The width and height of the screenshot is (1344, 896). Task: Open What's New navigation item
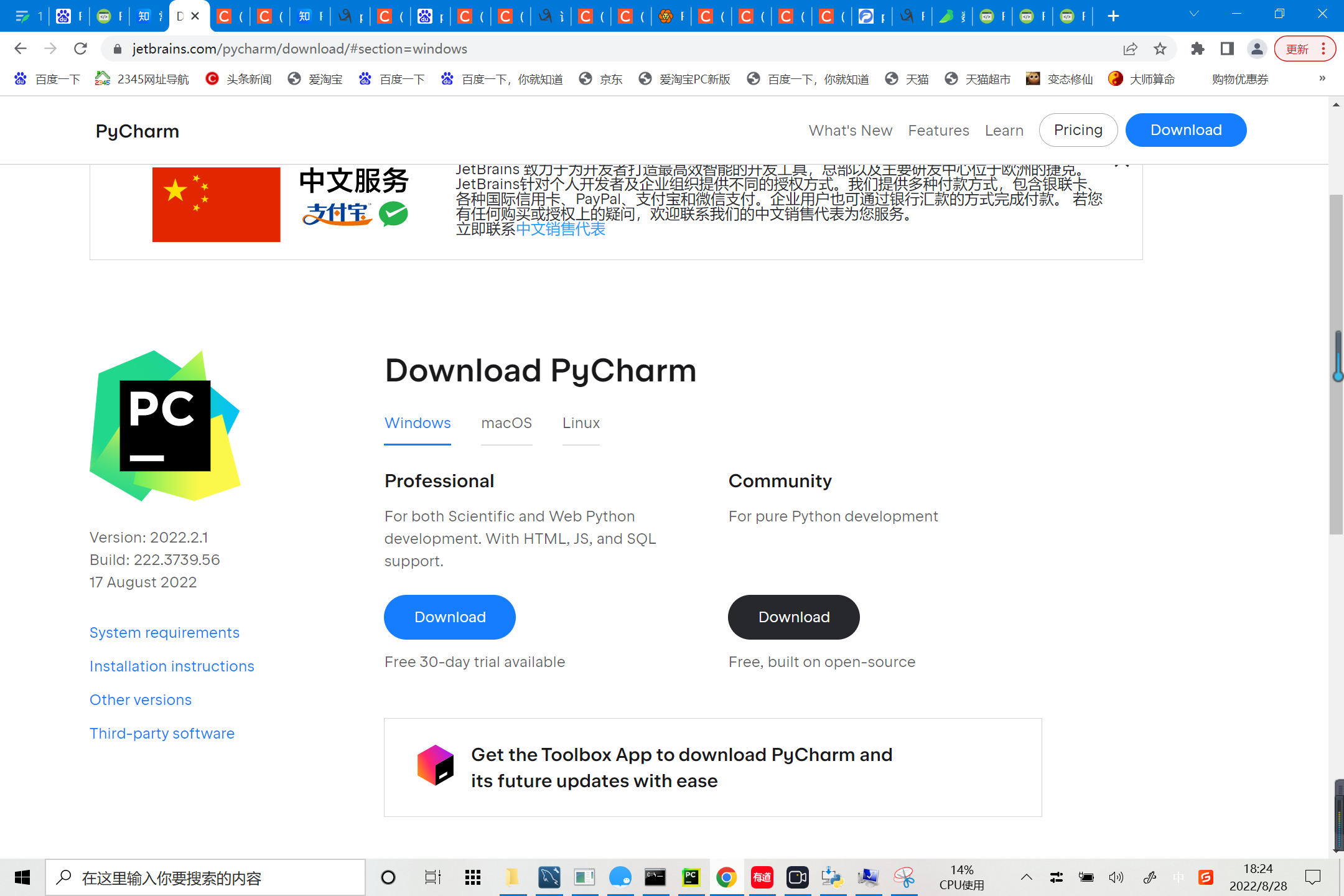point(851,131)
